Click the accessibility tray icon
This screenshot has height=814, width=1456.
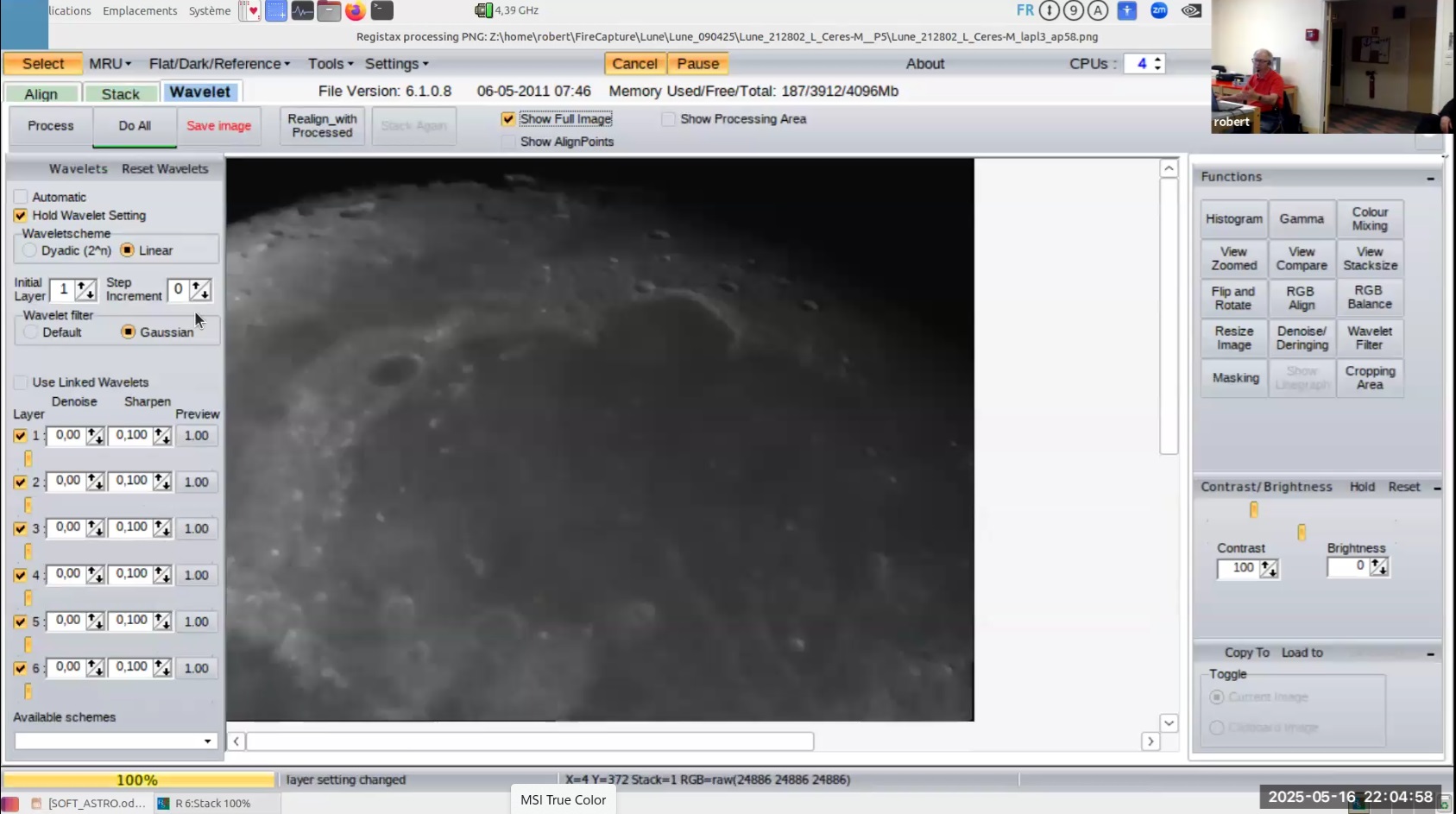(1126, 10)
